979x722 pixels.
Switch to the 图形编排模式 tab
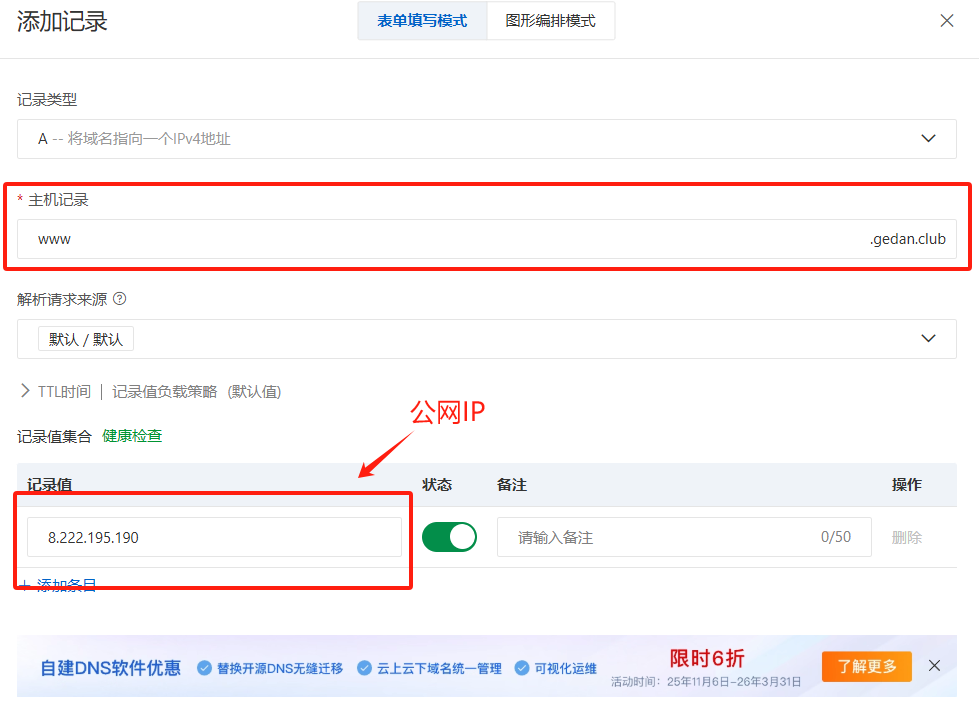tap(550, 21)
